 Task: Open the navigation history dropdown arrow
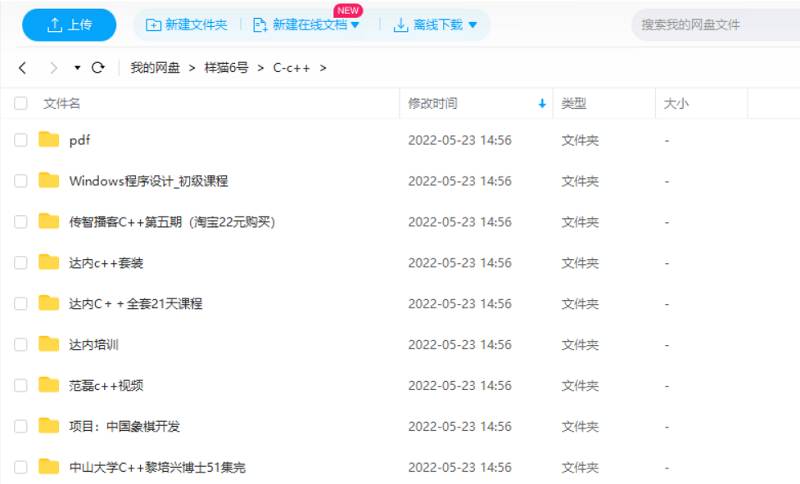[77, 68]
